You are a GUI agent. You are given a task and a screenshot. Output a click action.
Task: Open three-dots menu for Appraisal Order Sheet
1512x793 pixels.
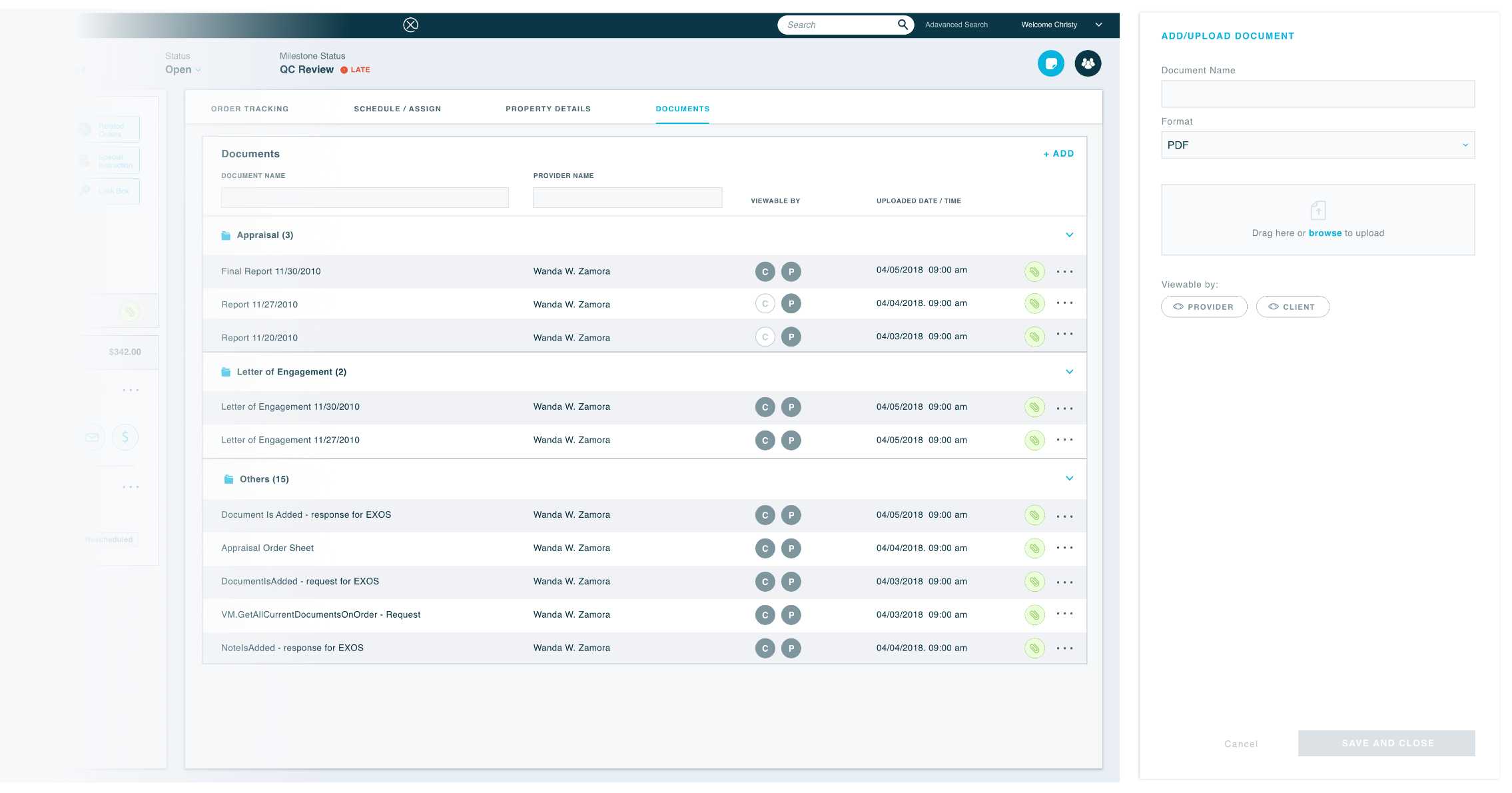(1064, 548)
